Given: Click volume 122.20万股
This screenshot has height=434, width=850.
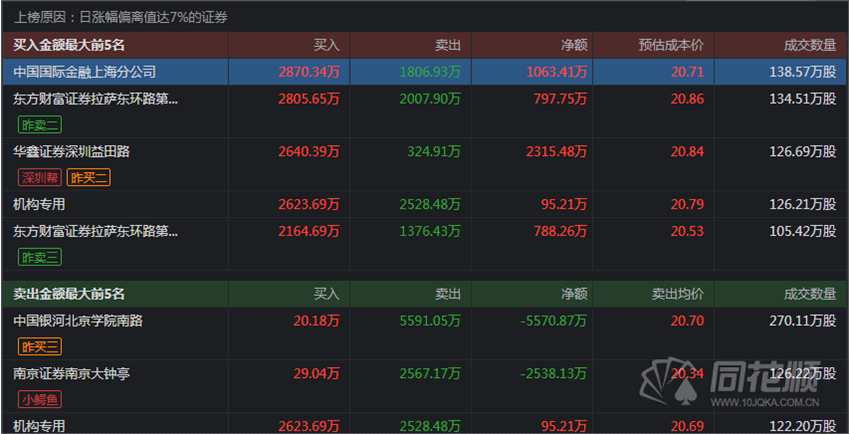Looking at the screenshot, I should [x=803, y=426].
